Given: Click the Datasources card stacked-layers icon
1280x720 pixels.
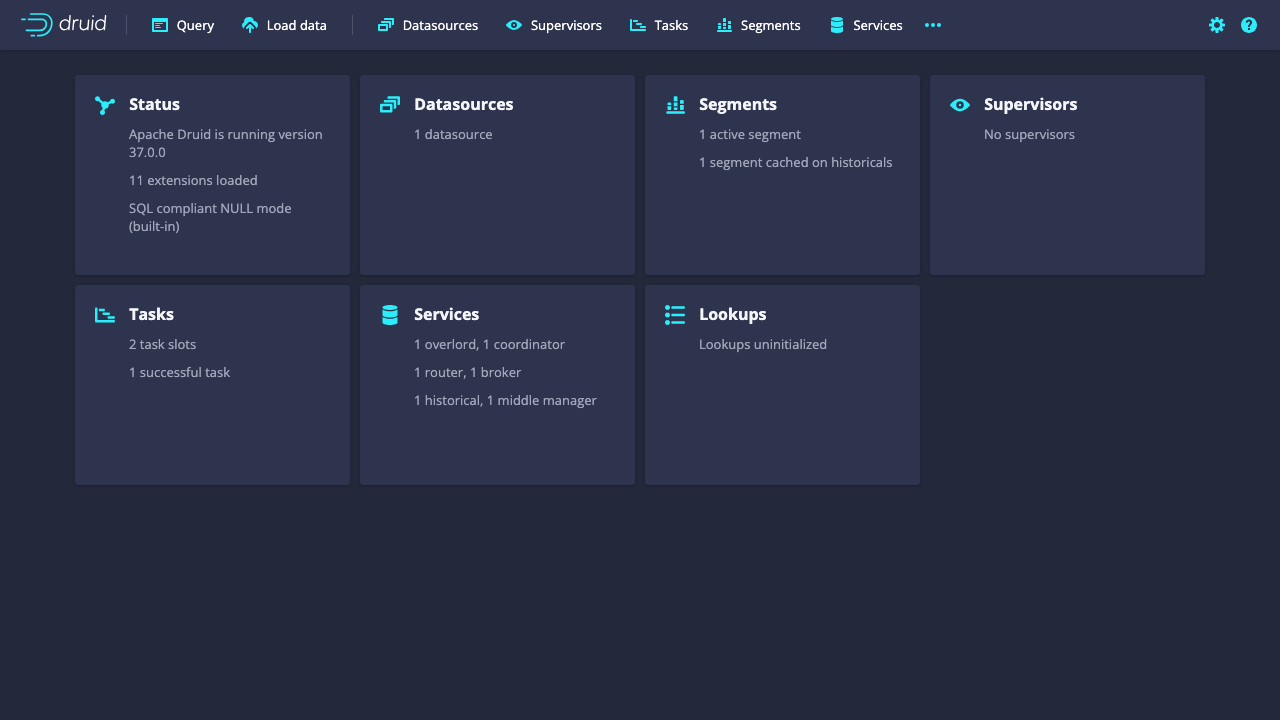Looking at the screenshot, I should pyautogui.click(x=390, y=105).
